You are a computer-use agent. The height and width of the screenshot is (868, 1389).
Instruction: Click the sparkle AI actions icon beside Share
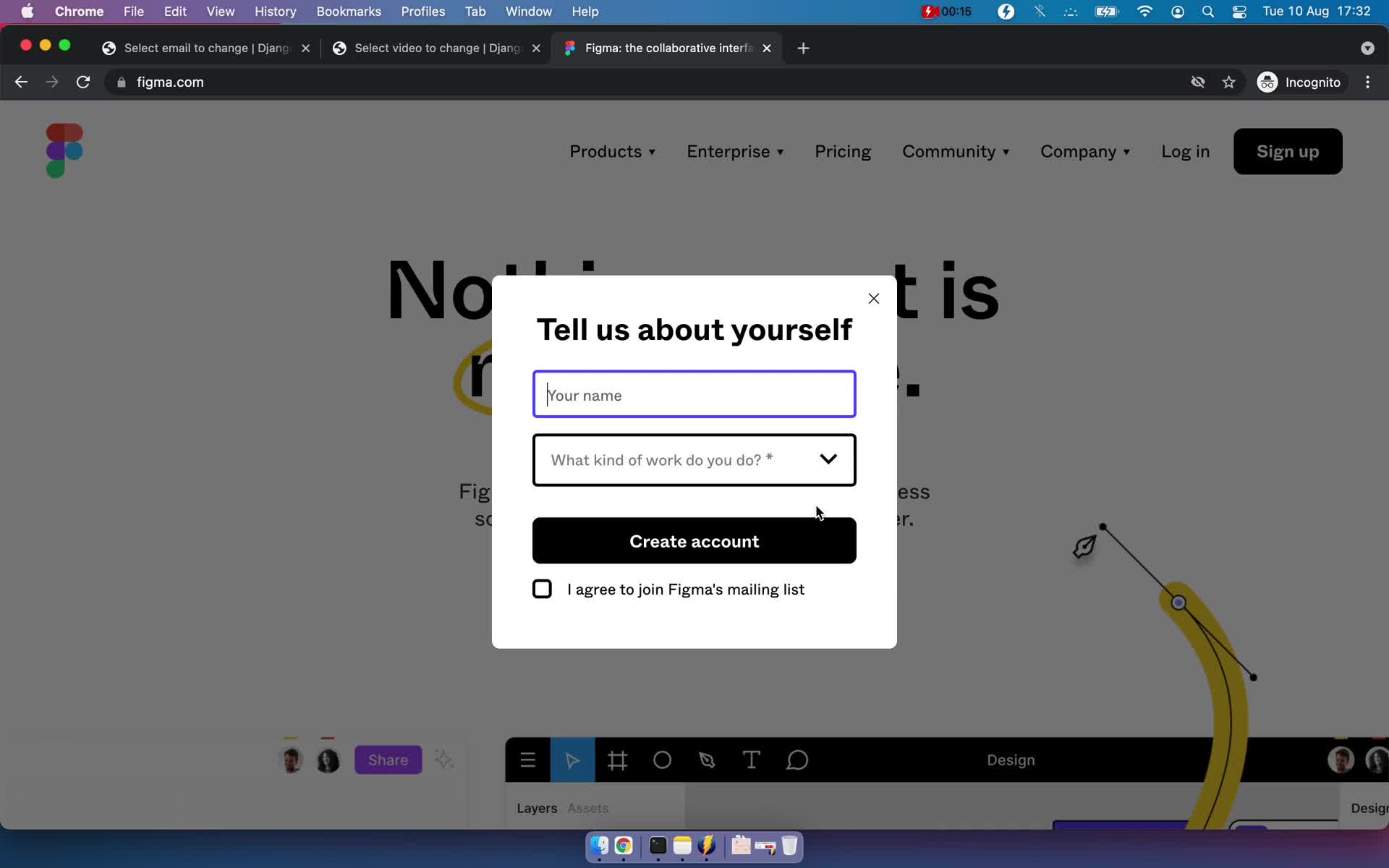pyautogui.click(x=444, y=759)
